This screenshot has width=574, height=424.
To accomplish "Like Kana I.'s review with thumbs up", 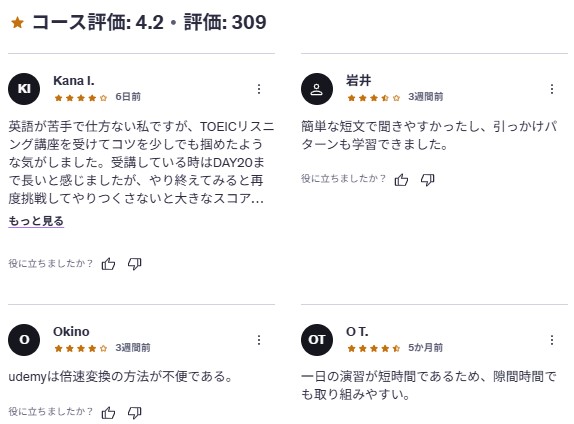I will point(108,264).
